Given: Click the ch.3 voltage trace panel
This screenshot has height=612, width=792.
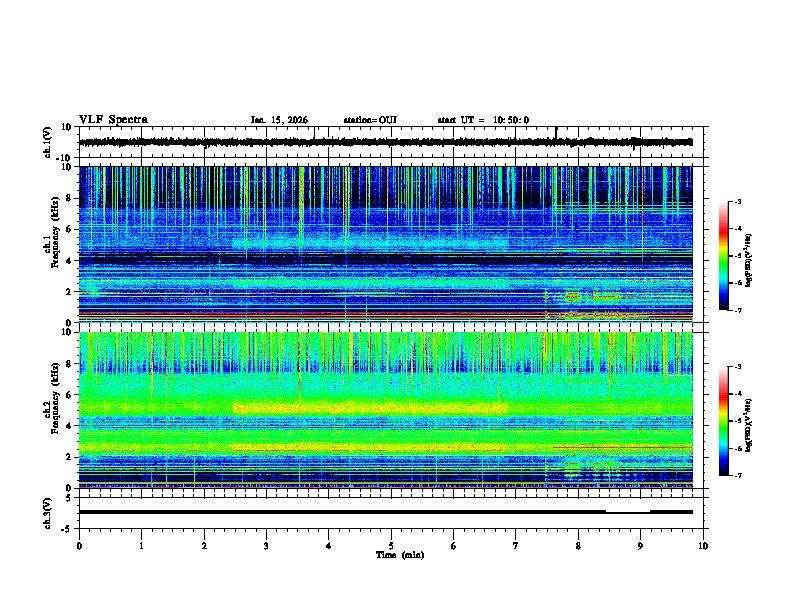Looking at the screenshot, I should pyautogui.click(x=393, y=513).
